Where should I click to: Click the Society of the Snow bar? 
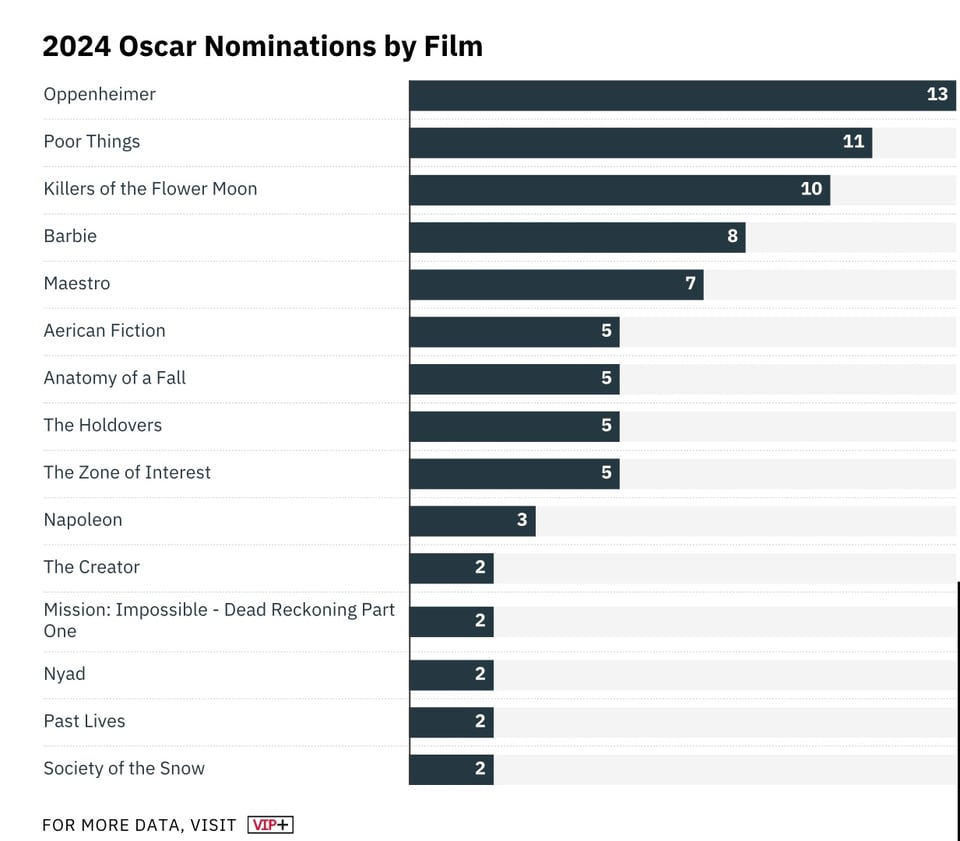coord(451,769)
